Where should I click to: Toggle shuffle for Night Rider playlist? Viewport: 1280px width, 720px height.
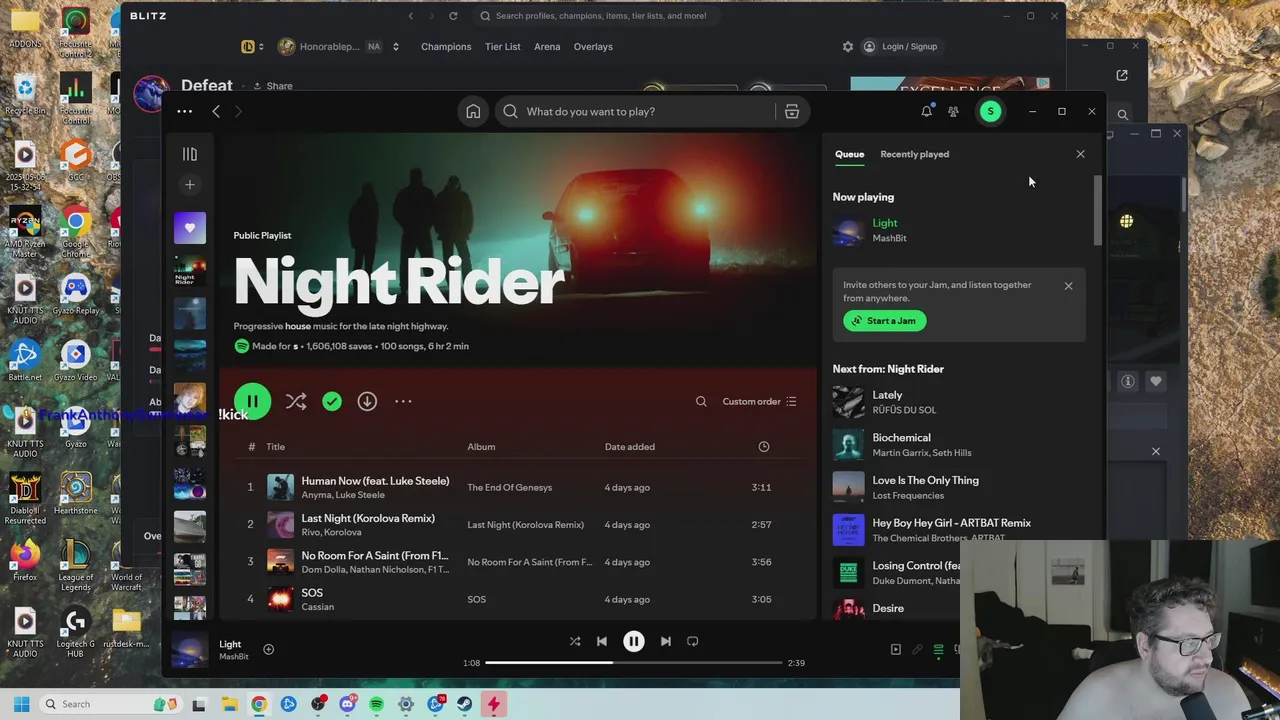[296, 401]
